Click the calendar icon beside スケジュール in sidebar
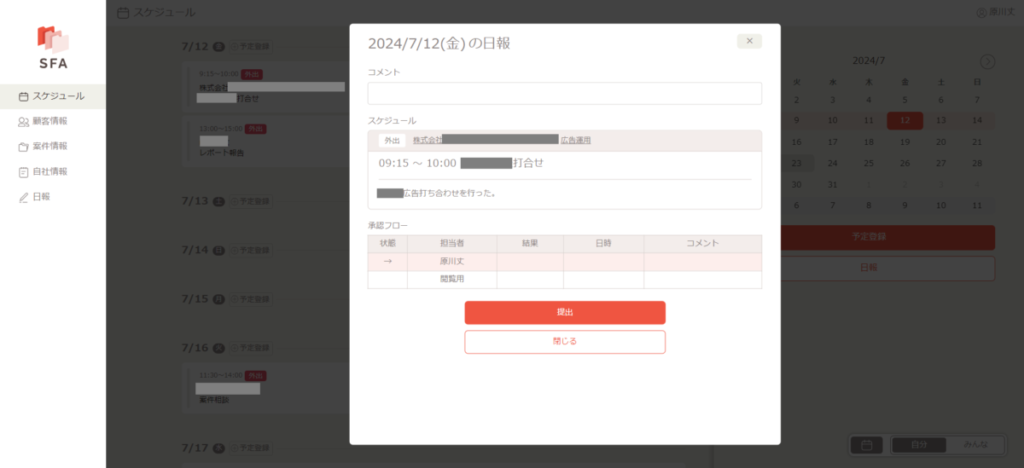Image resolution: width=1024 pixels, height=468 pixels. click(x=23, y=96)
